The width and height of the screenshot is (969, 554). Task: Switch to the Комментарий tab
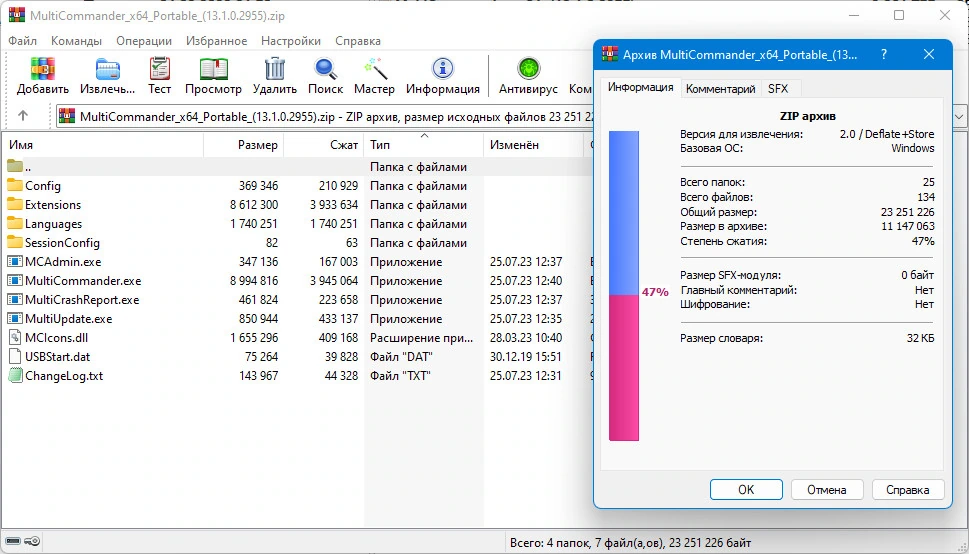pos(721,89)
